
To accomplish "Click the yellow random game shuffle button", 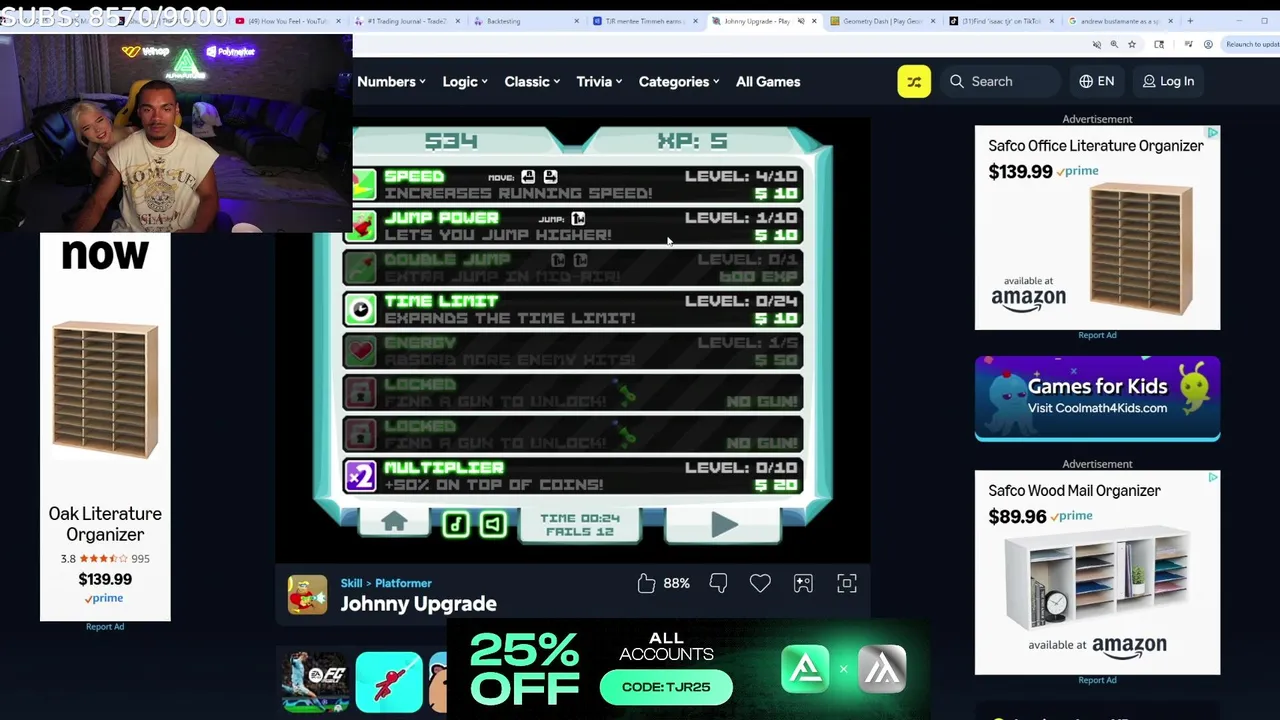I will [x=914, y=81].
